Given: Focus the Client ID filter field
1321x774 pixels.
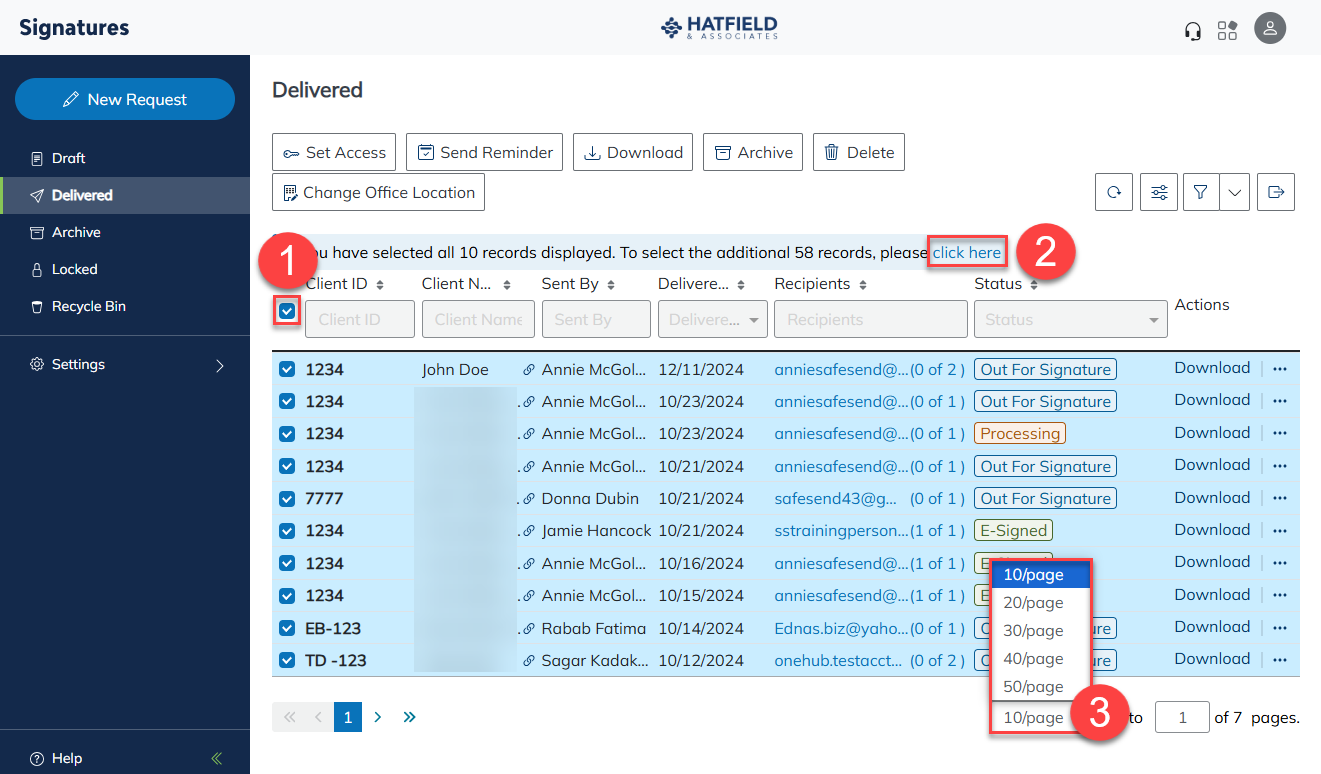Looking at the screenshot, I should pos(360,319).
